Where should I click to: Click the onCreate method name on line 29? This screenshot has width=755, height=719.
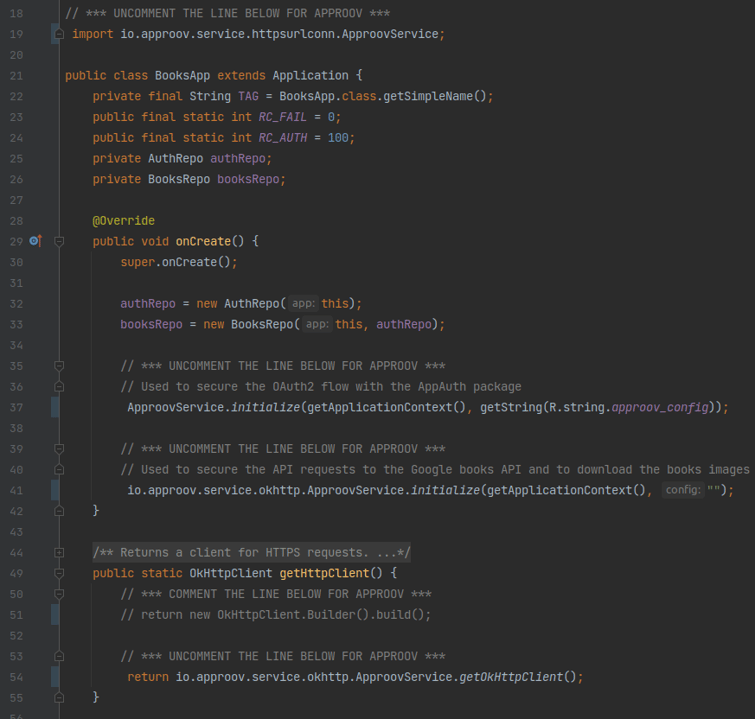203,241
